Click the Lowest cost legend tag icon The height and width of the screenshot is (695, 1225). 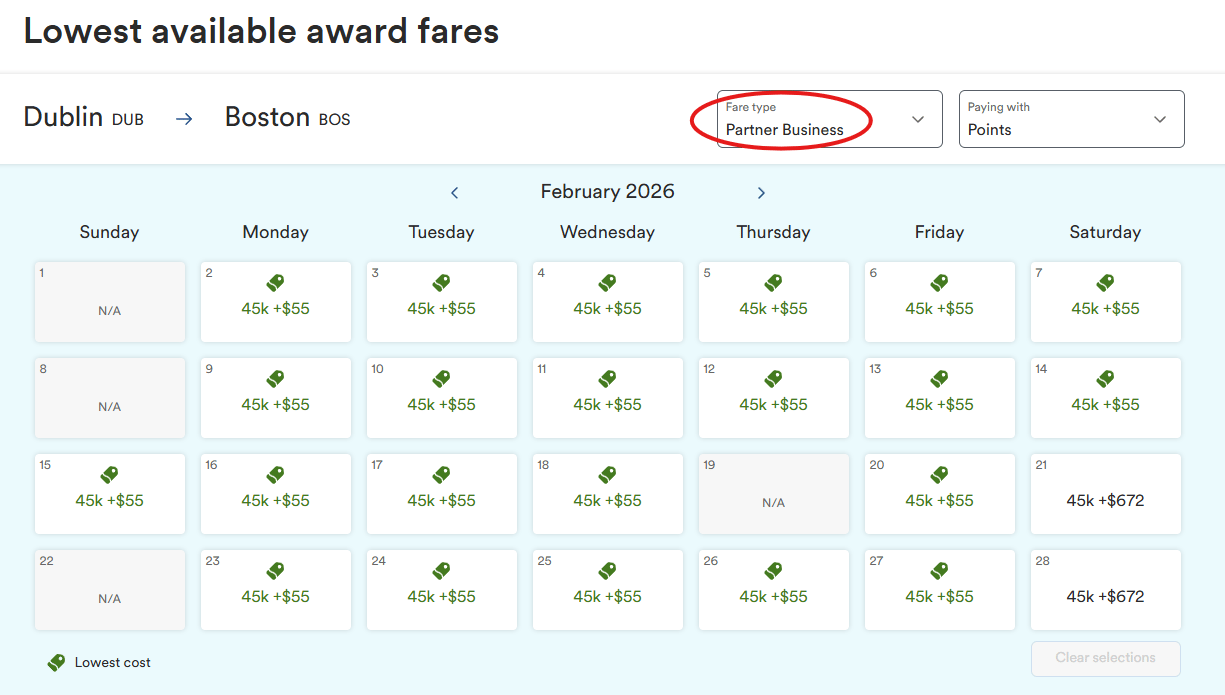click(x=57, y=662)
